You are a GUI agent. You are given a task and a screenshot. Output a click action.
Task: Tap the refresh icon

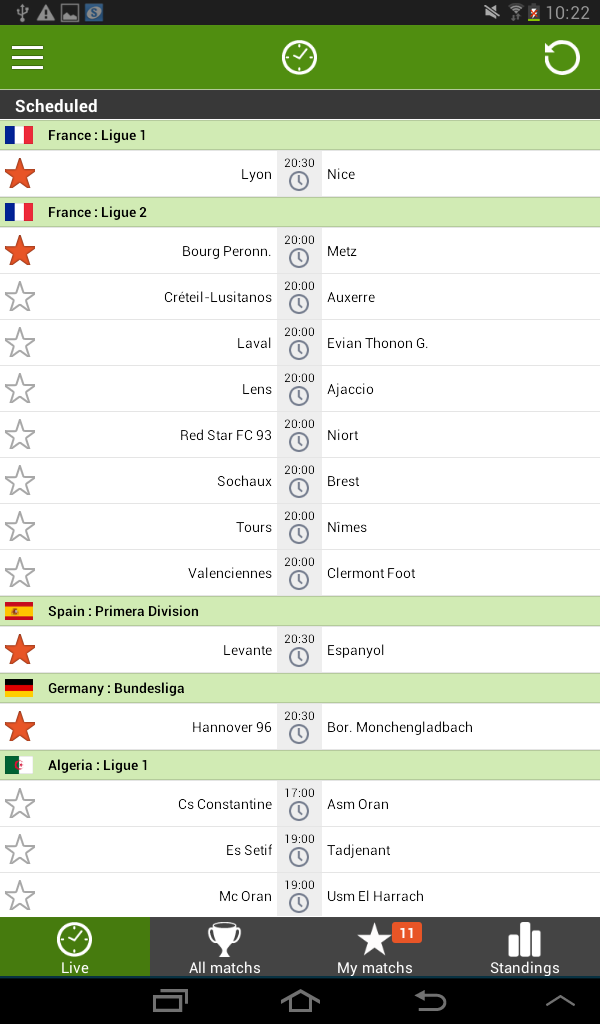point(561,57)
